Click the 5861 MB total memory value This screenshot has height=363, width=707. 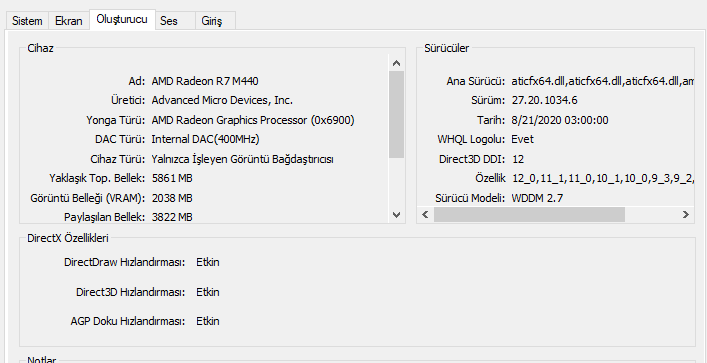click(172, 179)
